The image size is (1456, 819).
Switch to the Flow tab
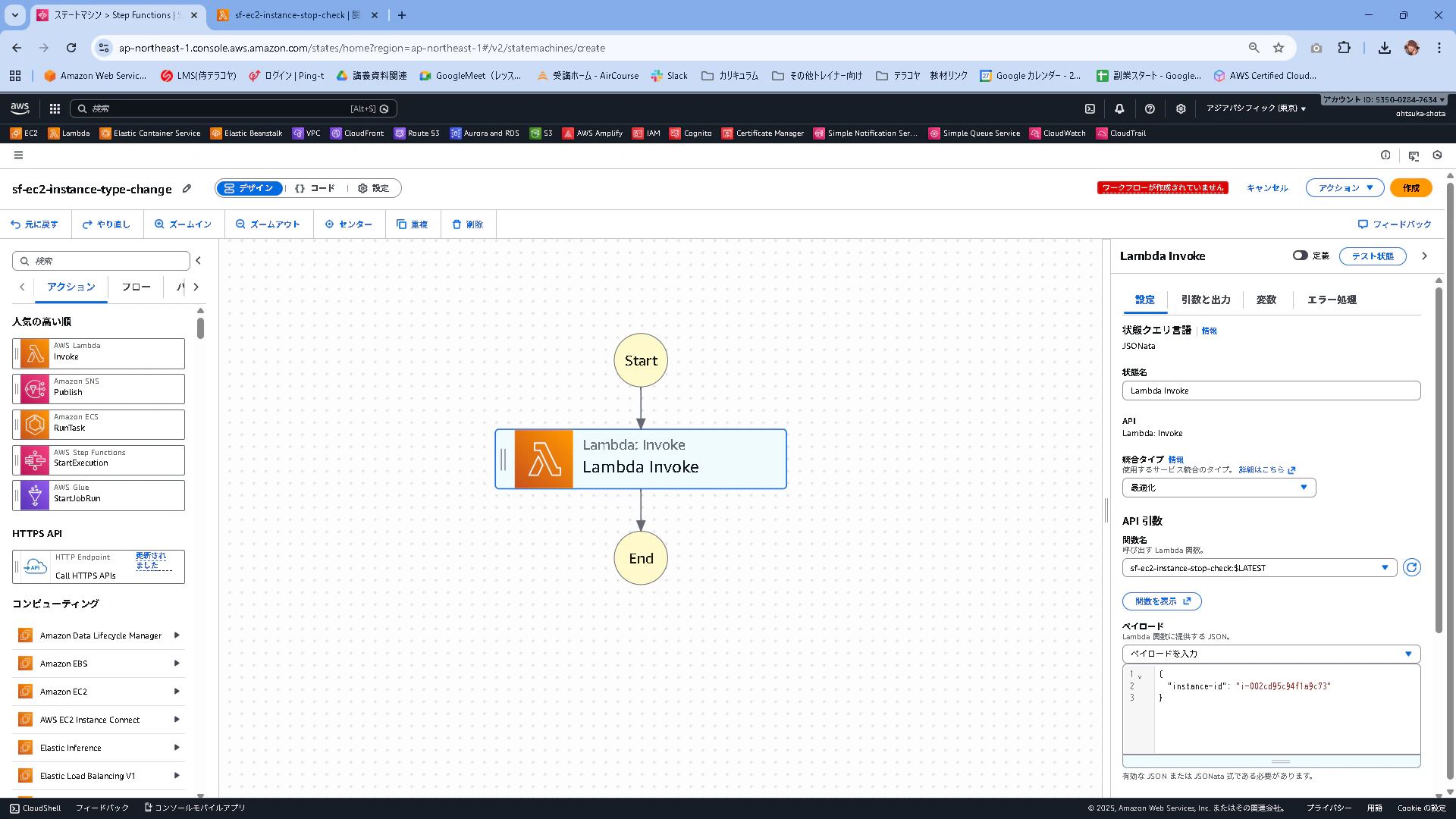point(136,287)
